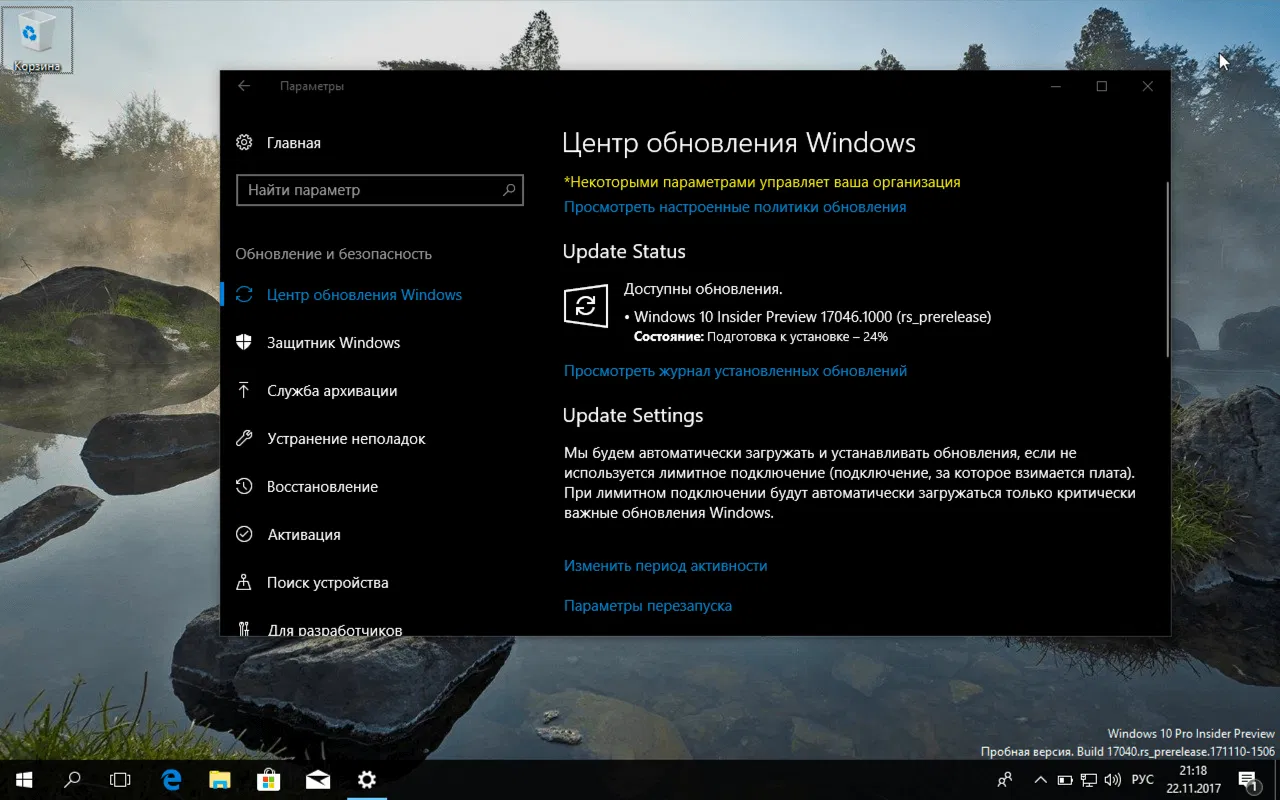The height and width of the screenshot is (800, 1280).
Task: Open Для разработчиков settings
Action: 334,628
